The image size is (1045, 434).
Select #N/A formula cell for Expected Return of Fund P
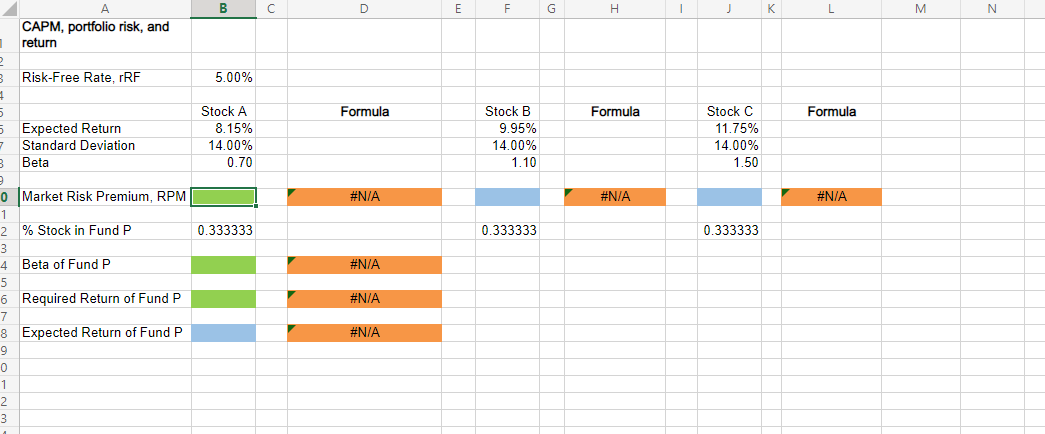(364, 333)
